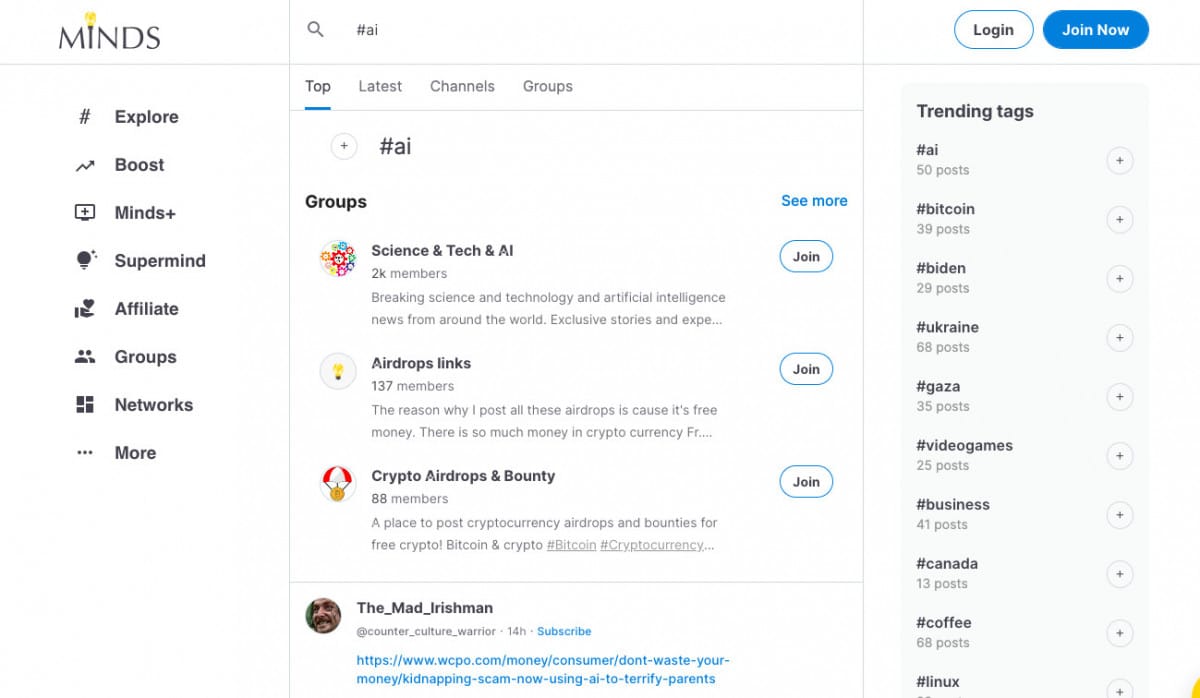This screenshot has width=1200, height=698.
Task: Join the Crypto Airdrops & Bounty group
Action: [806, 482]
